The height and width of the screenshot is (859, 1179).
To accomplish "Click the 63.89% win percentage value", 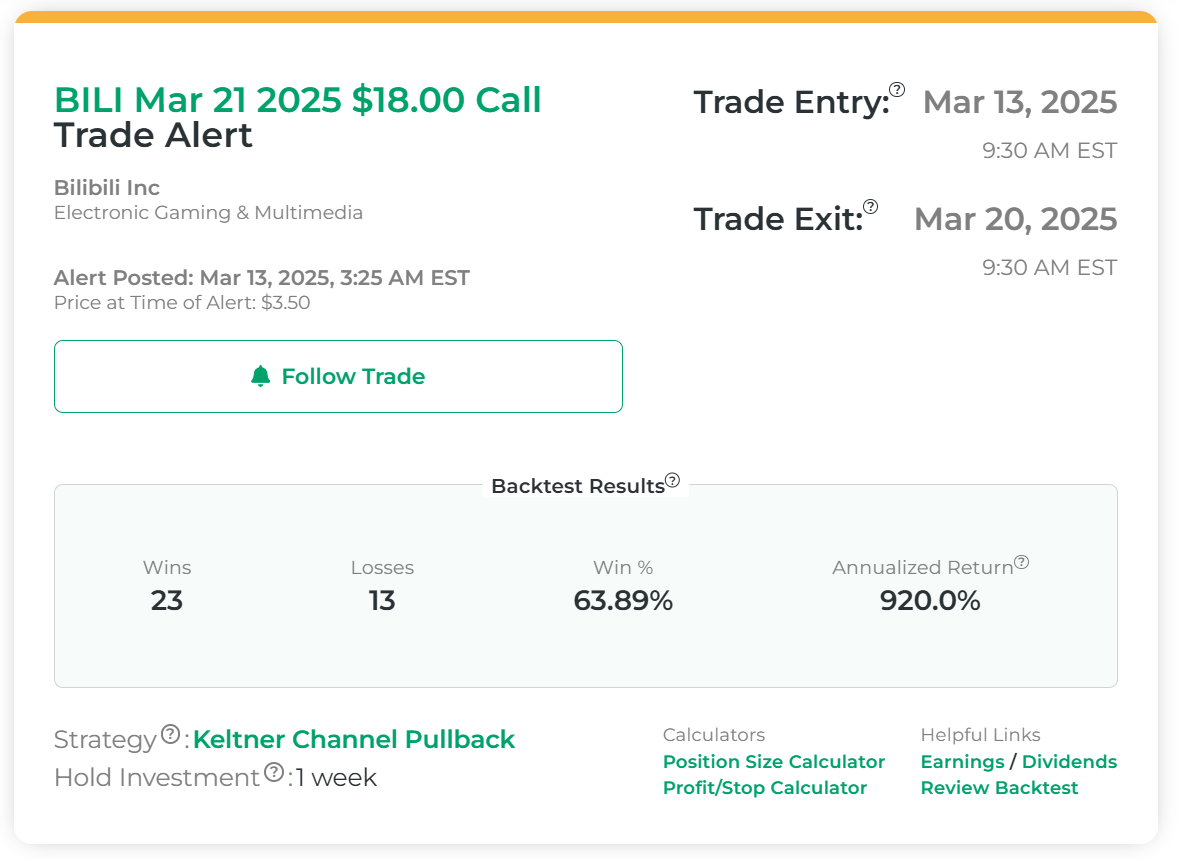I will pyautogui.click(x=623, y=601).
